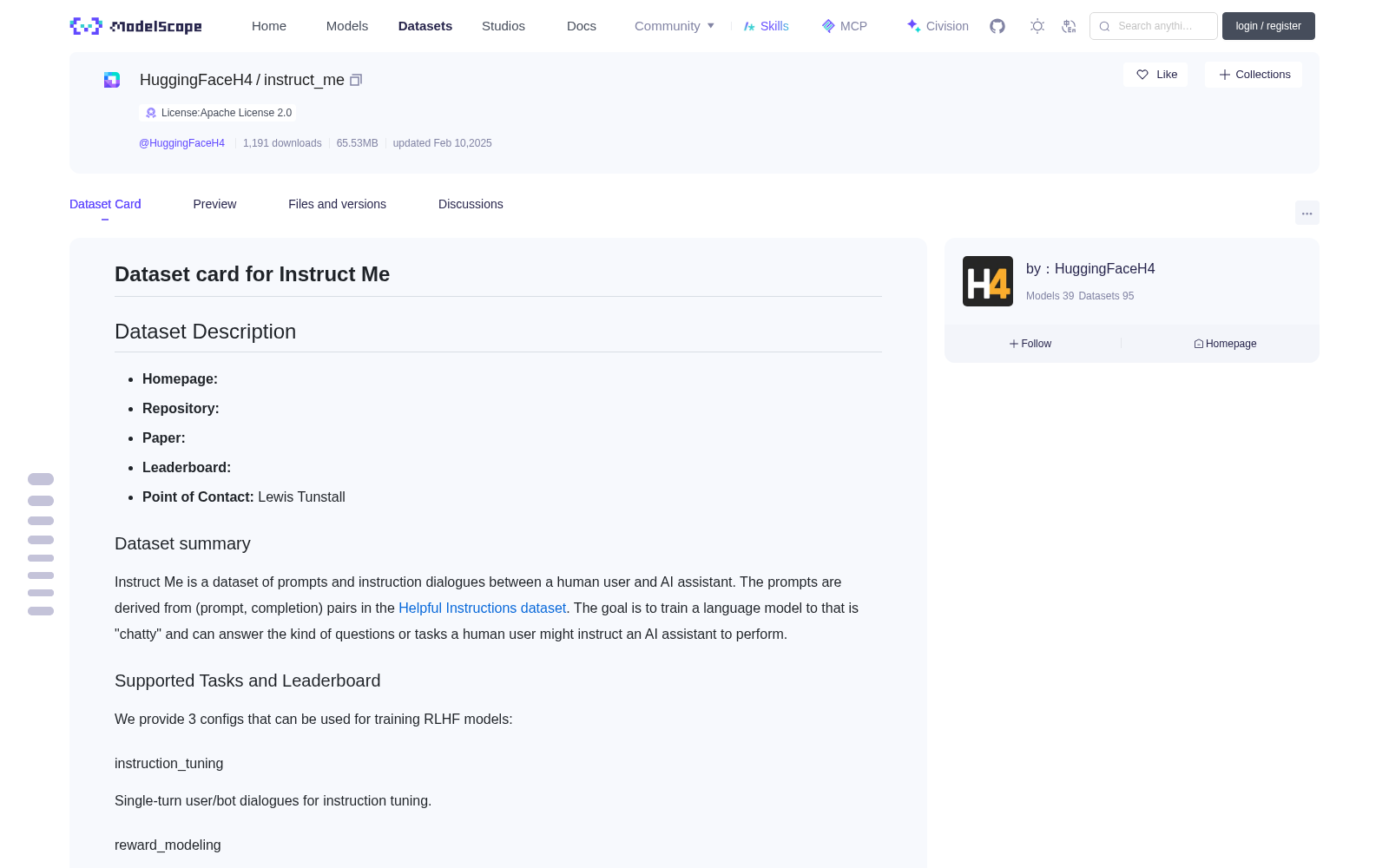Open the Models section
The height and width of the screenshot is (868, 1389).
[x=347, y=26]
